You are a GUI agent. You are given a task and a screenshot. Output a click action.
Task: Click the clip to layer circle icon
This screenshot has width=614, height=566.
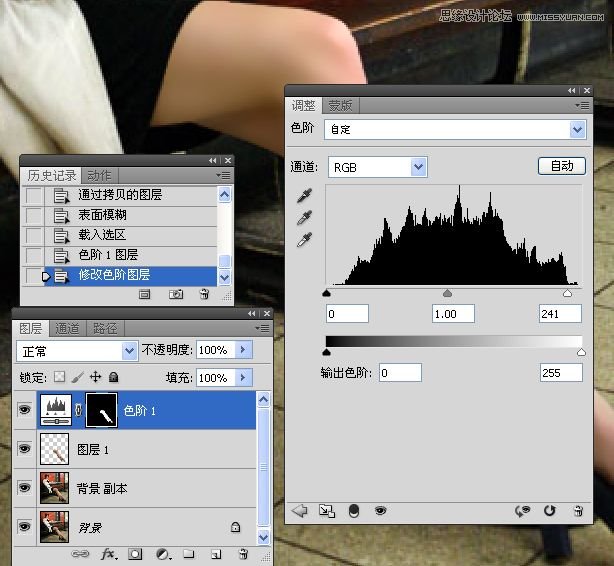354,511
